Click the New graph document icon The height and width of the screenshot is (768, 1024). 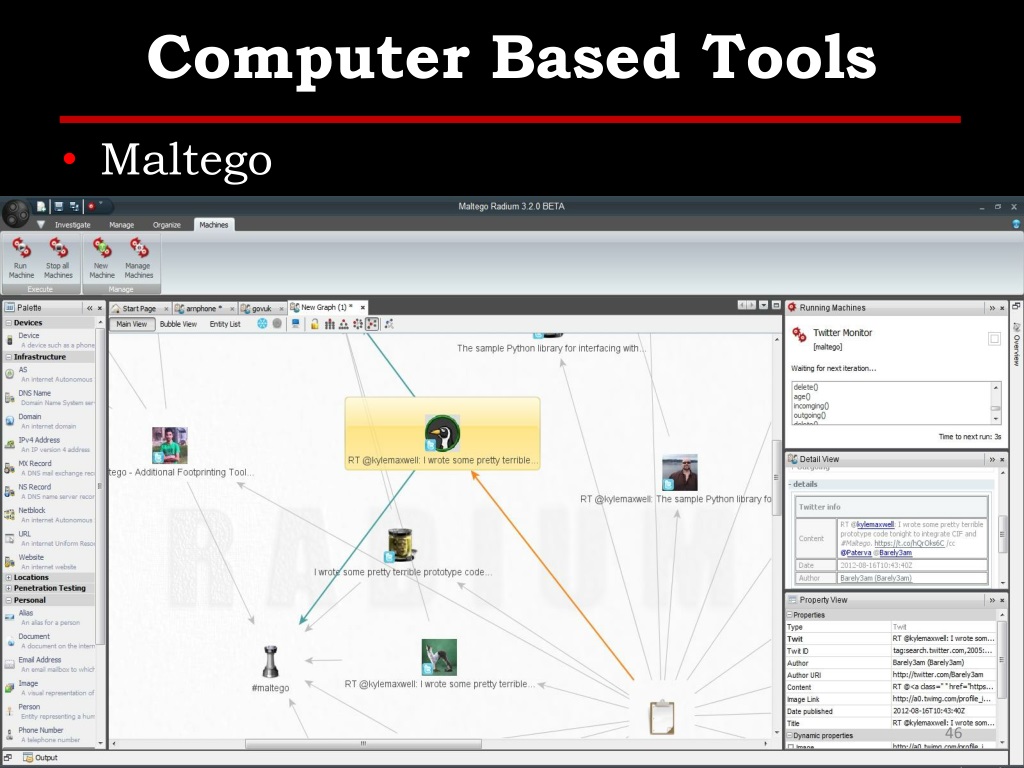point(41,206)
